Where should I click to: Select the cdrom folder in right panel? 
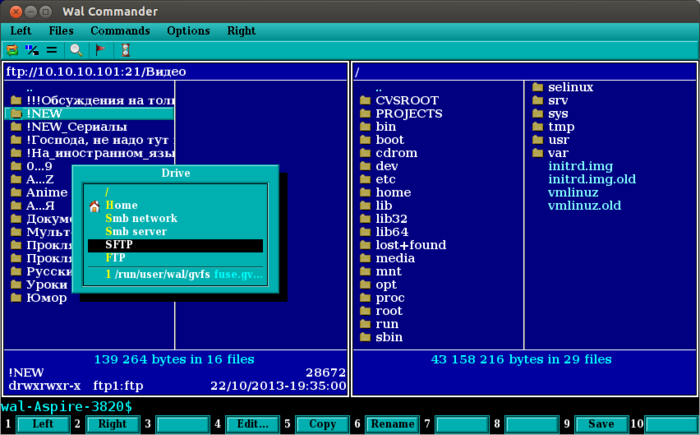pyautogui.click(x=438, y=153)
